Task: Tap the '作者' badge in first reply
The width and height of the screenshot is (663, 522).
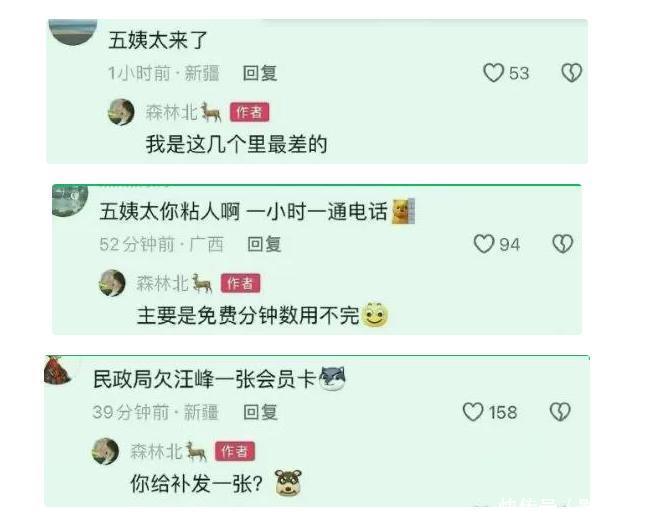Action: click(x=249, y=112)
